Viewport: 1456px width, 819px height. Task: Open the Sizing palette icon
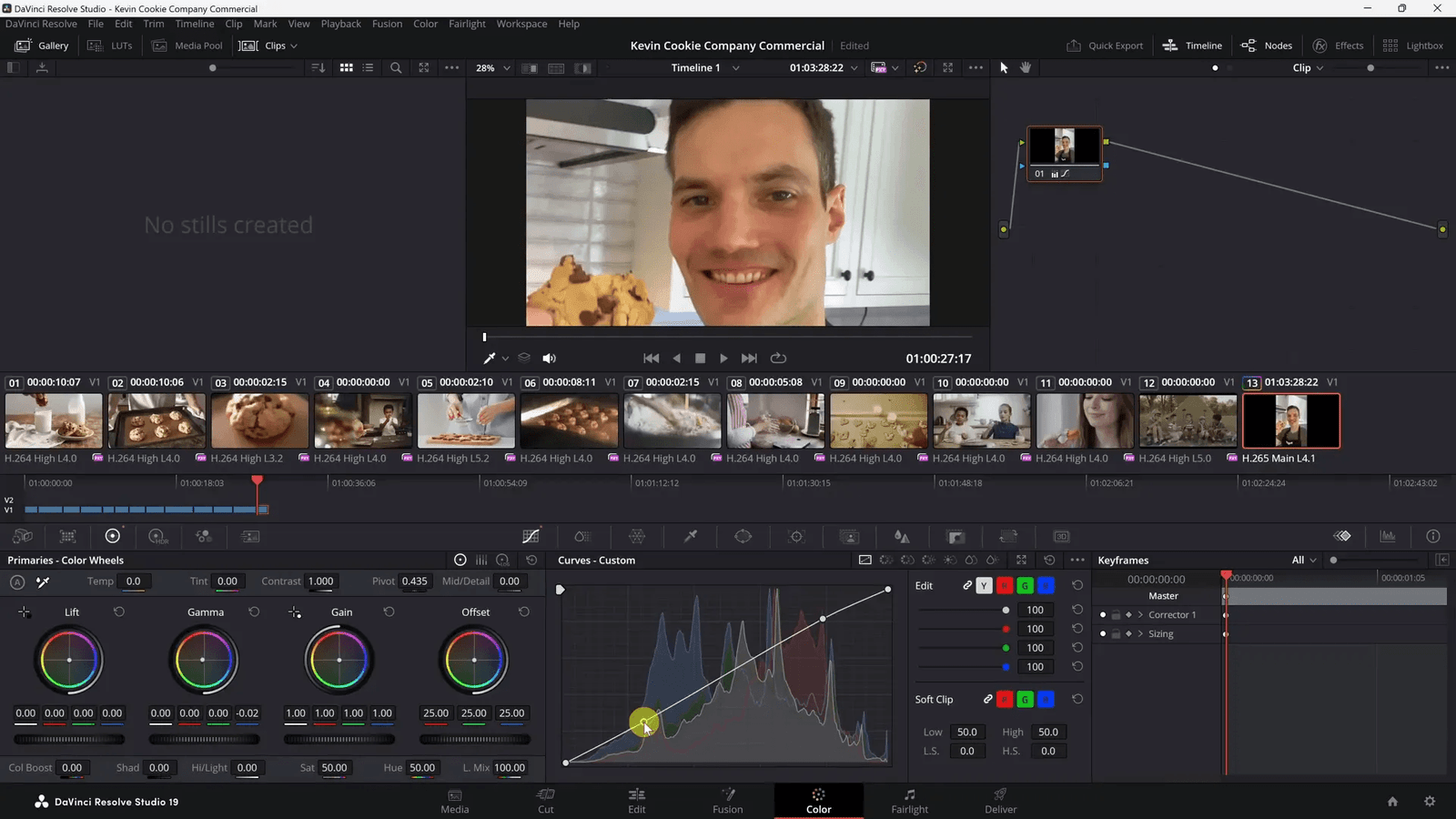coord(1008,537)
